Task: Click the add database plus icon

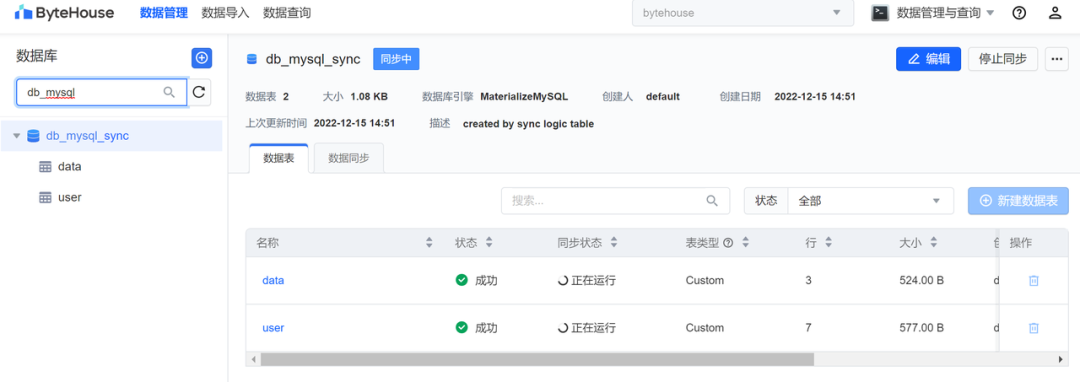Action: (x=202, y=59)
